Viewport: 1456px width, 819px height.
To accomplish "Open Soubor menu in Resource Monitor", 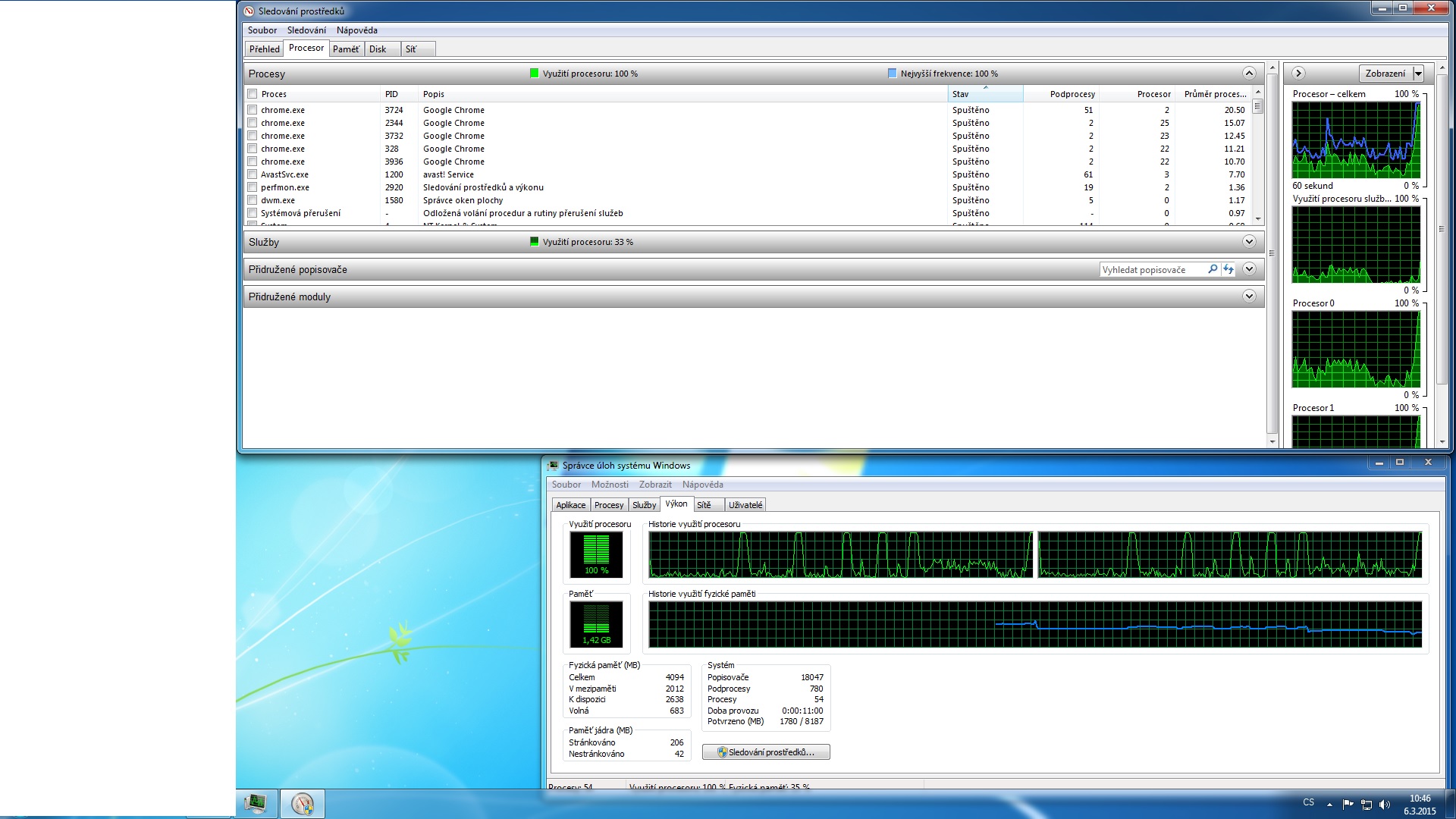I will pos(262,30).
